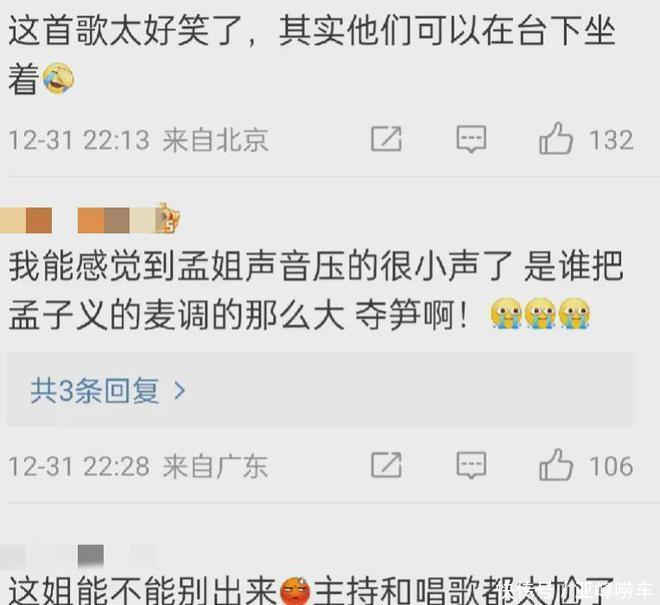Screen dimensions: 660x605
Task: Tap the 12-31 22:13 timestamp
Action: coord(79,140)
